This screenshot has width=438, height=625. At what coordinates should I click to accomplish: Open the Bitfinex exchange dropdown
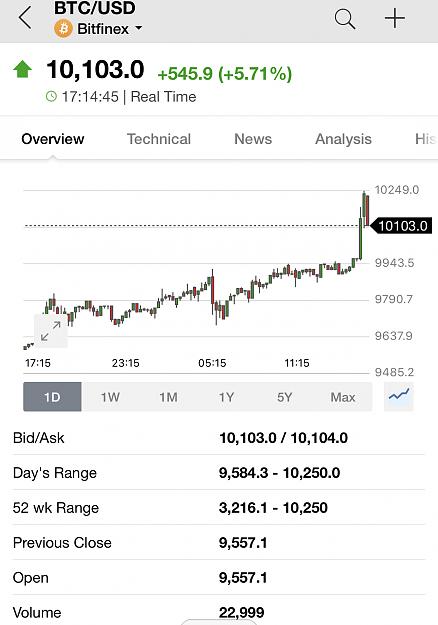click(x=110, y=29)
